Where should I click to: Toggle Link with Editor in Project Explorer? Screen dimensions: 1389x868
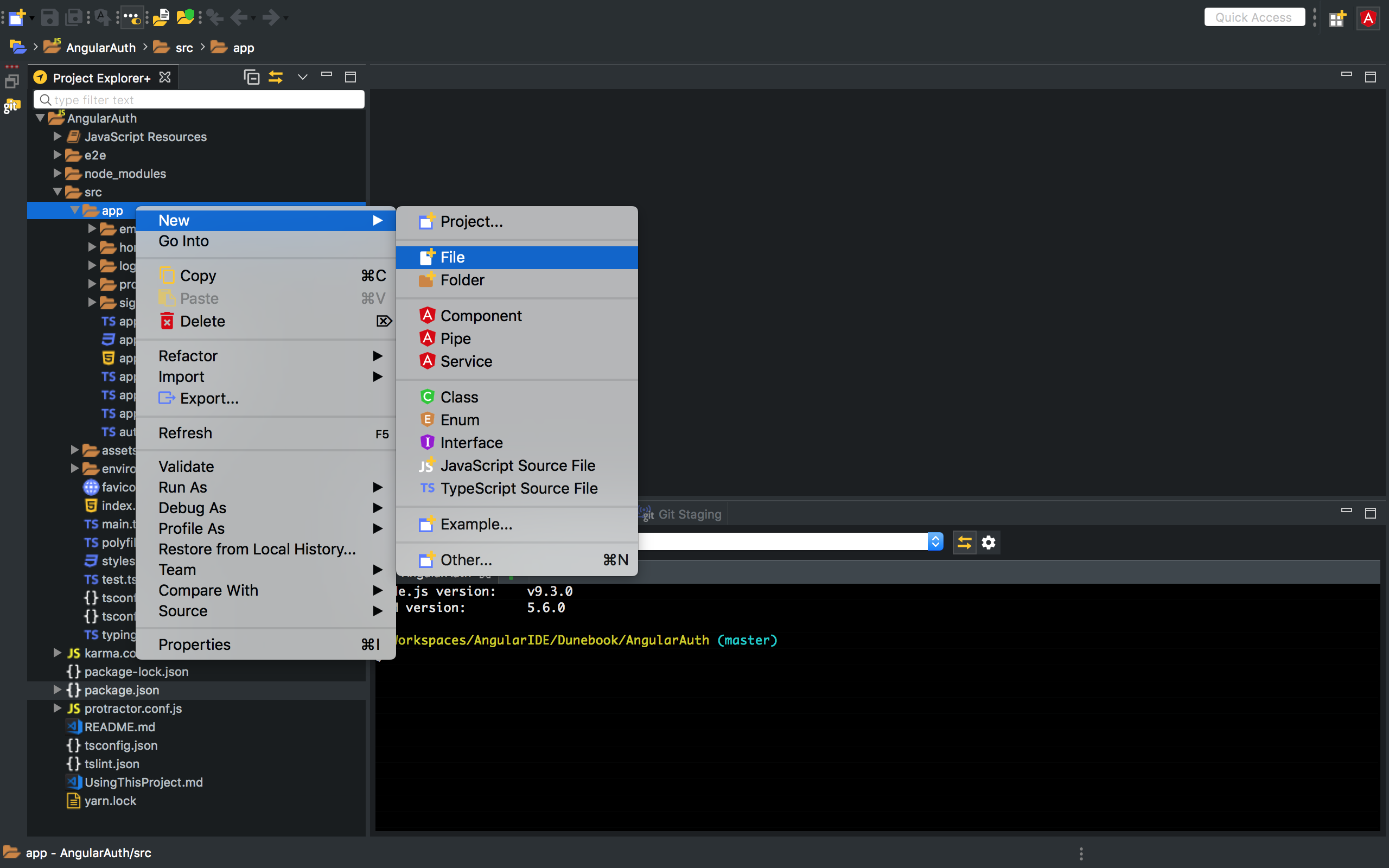pyautogui.click(x=276, y=77)
